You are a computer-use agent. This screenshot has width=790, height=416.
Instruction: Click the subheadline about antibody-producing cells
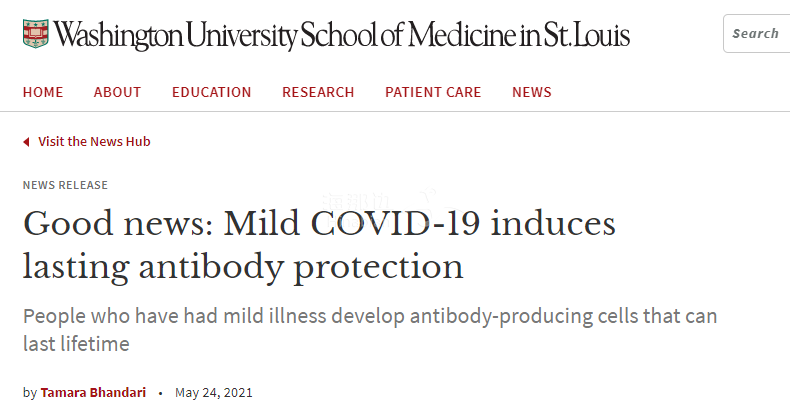[370, 330]
